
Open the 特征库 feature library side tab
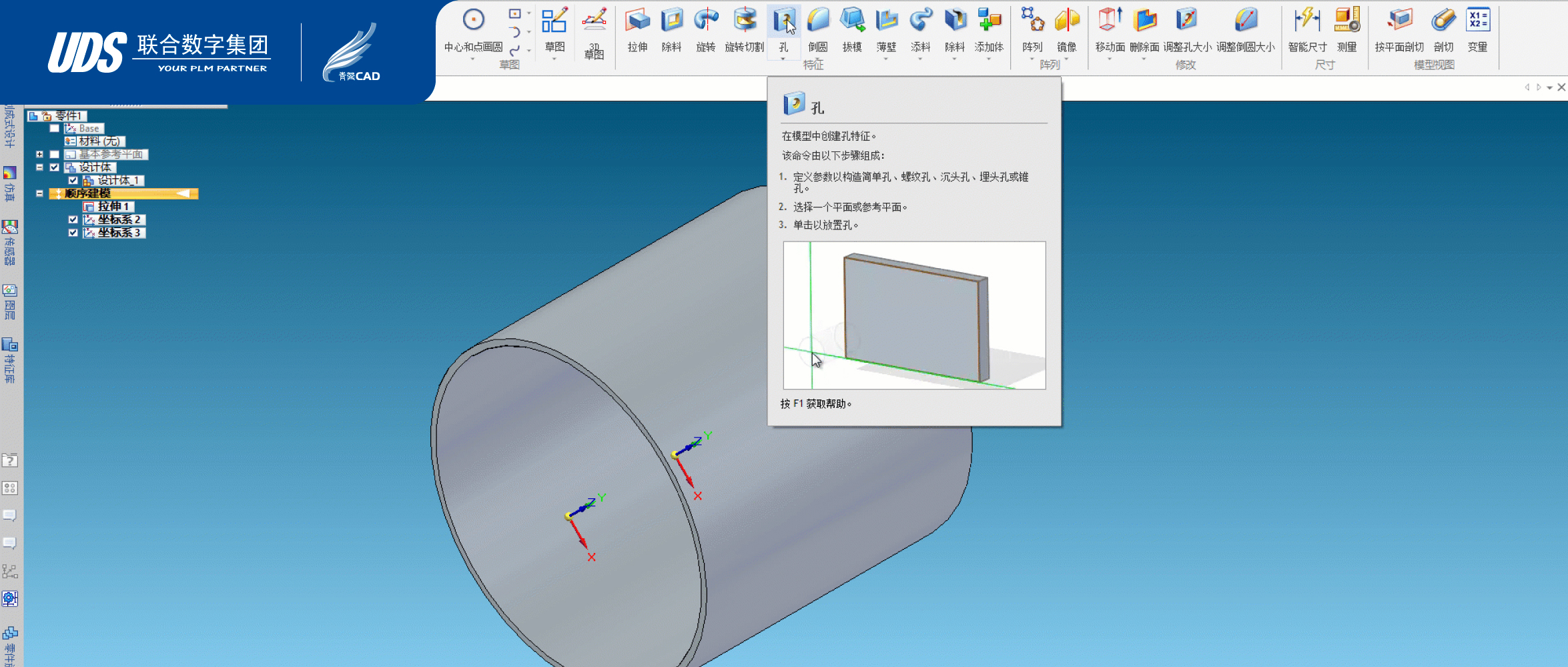[9, 360]
